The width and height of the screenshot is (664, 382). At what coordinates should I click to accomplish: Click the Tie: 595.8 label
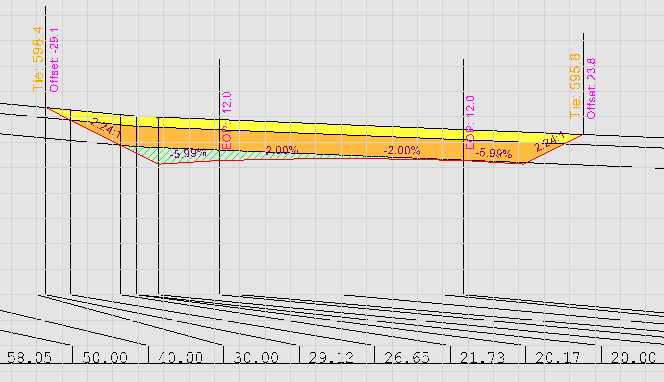(575, 86)
